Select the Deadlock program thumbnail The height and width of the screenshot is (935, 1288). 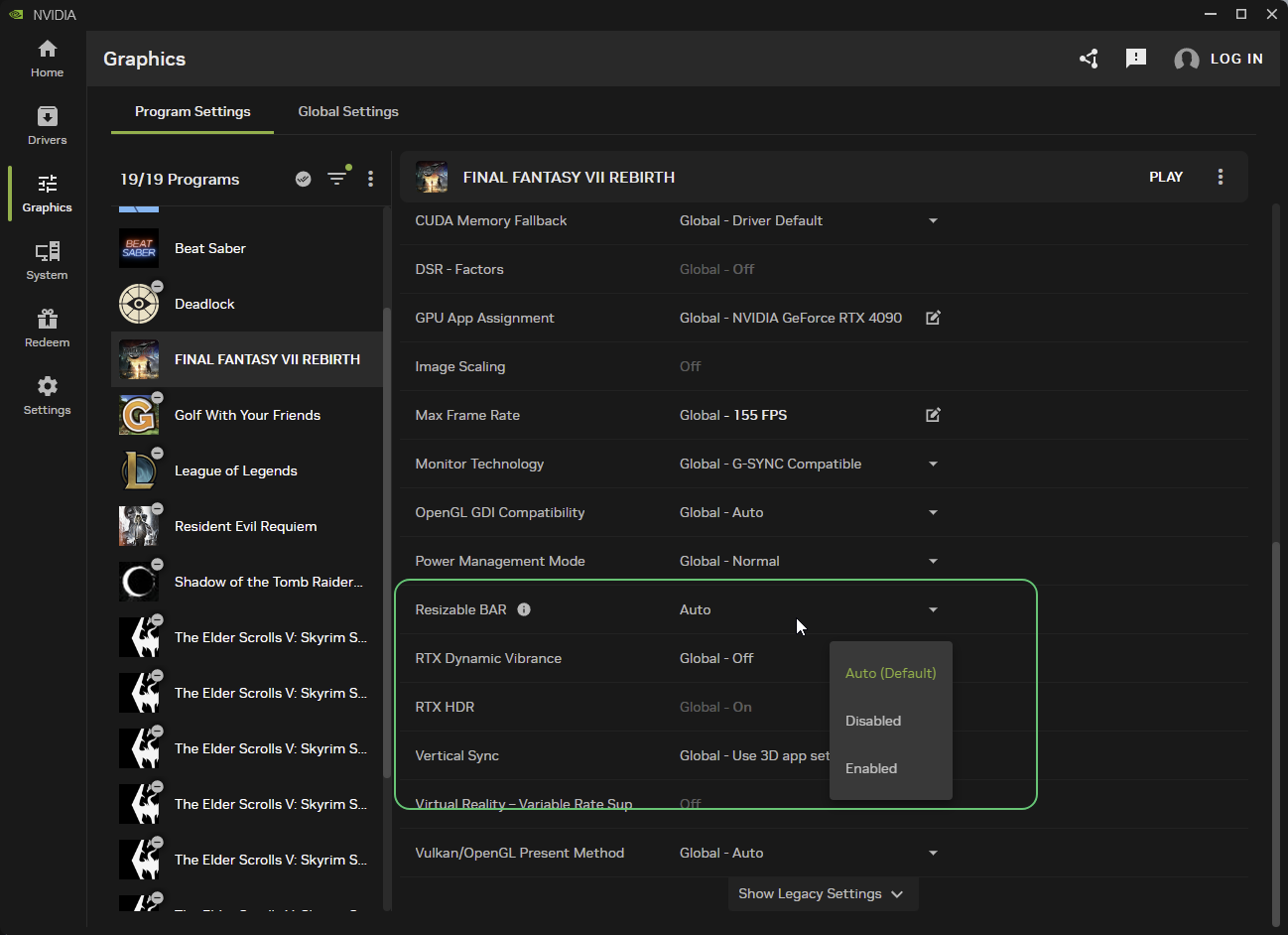click(x=139, y=304)
